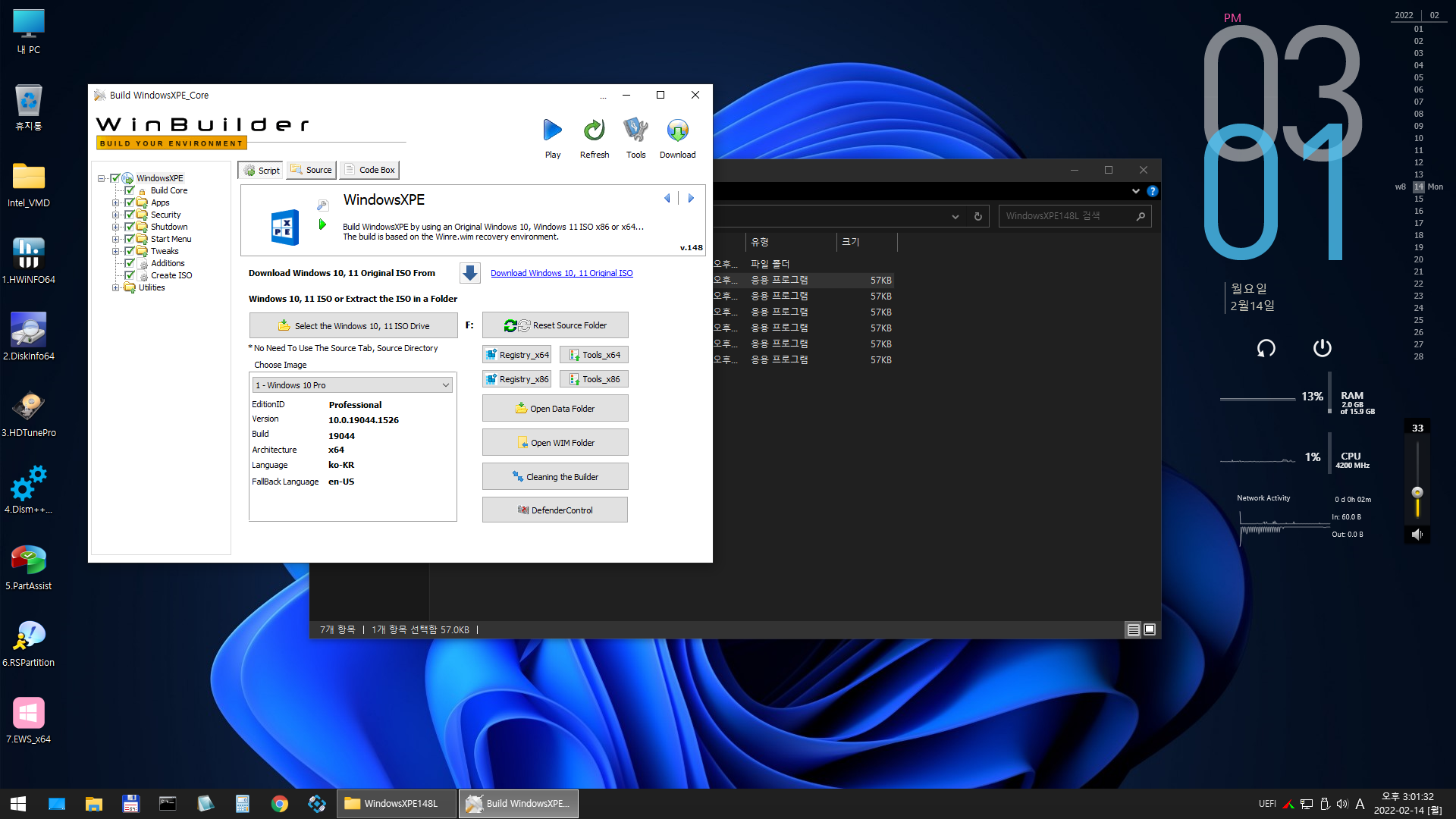Toggle the Create ISO checkbox
1456x819 pixels.
pyautogui.click(x=130, y=275)
